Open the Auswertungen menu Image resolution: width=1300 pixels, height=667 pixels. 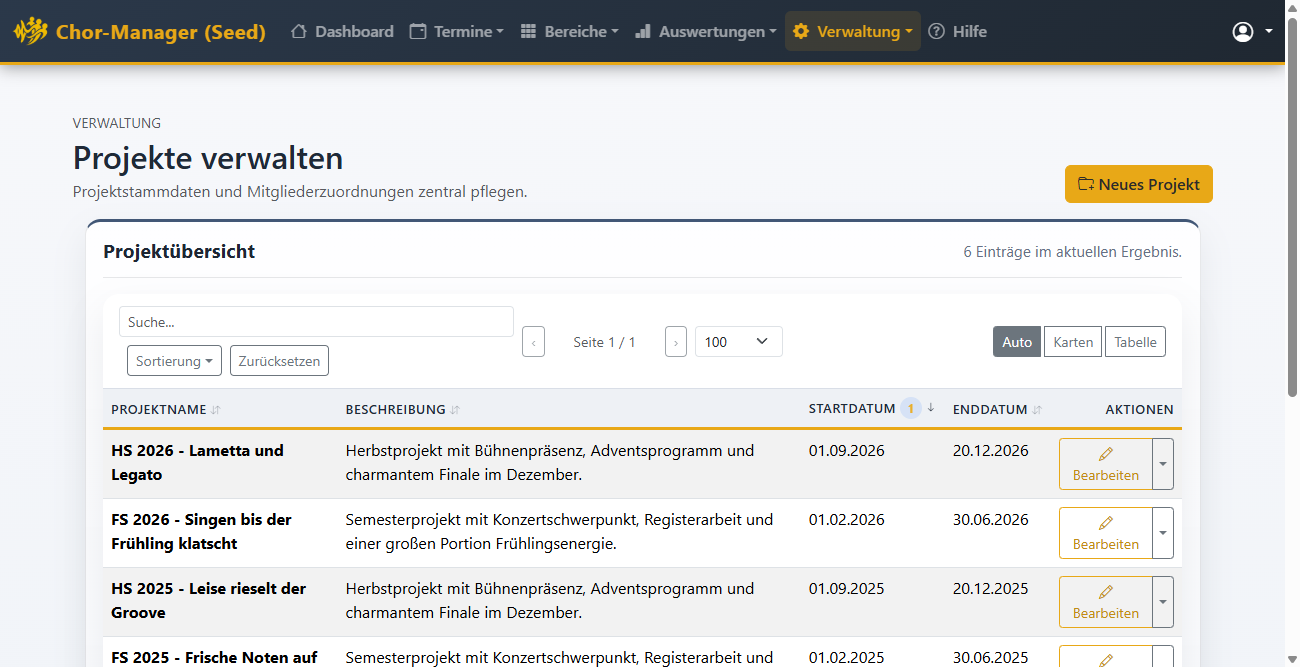click(706, 31)
